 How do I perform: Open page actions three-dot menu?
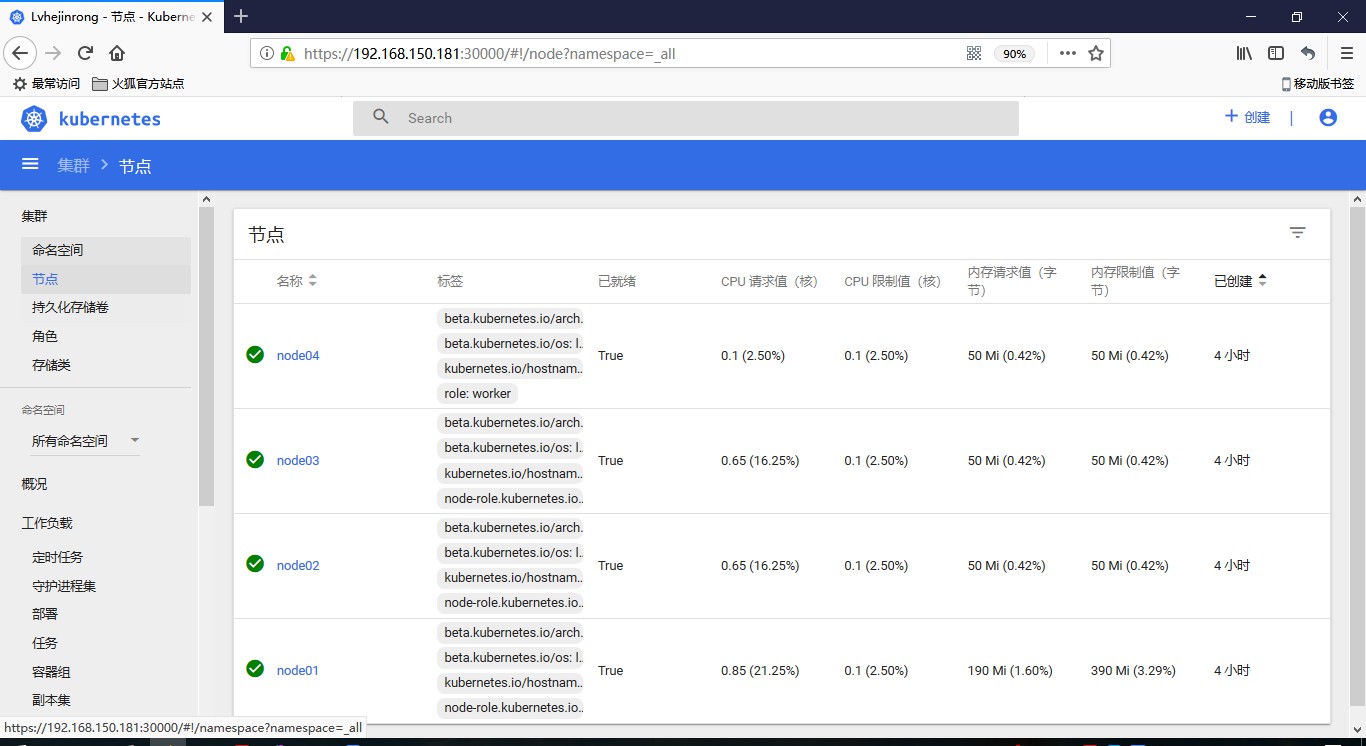pyautogui.click(x=1068, y=53)
